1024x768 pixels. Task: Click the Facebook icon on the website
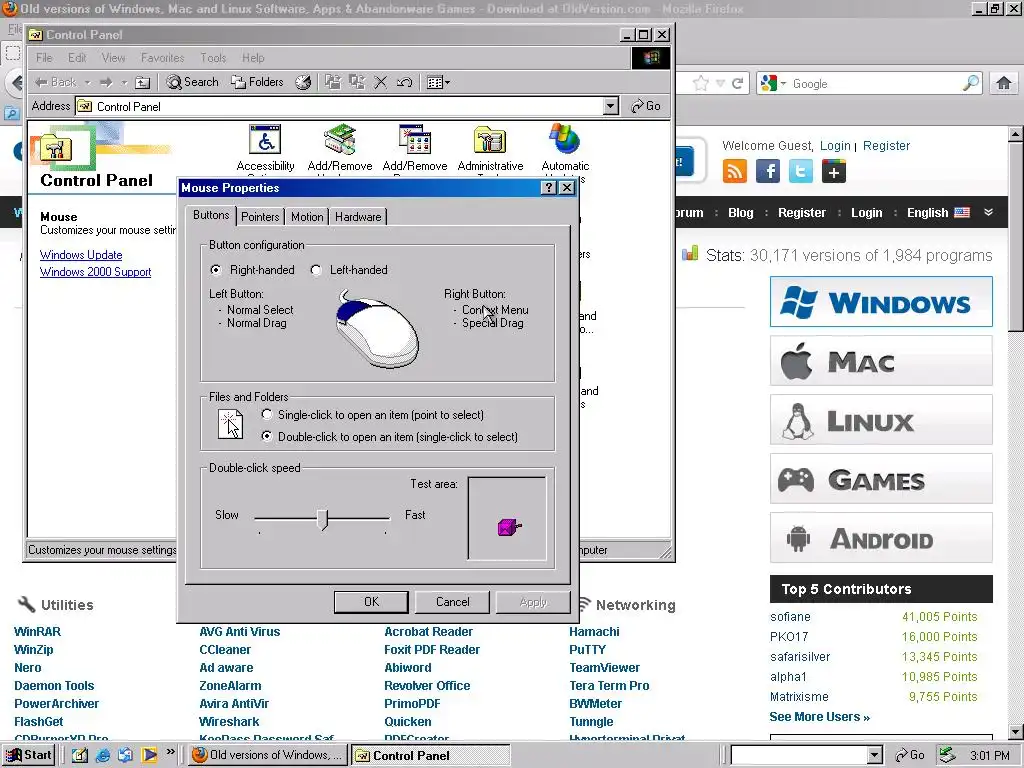coord(768,172)
